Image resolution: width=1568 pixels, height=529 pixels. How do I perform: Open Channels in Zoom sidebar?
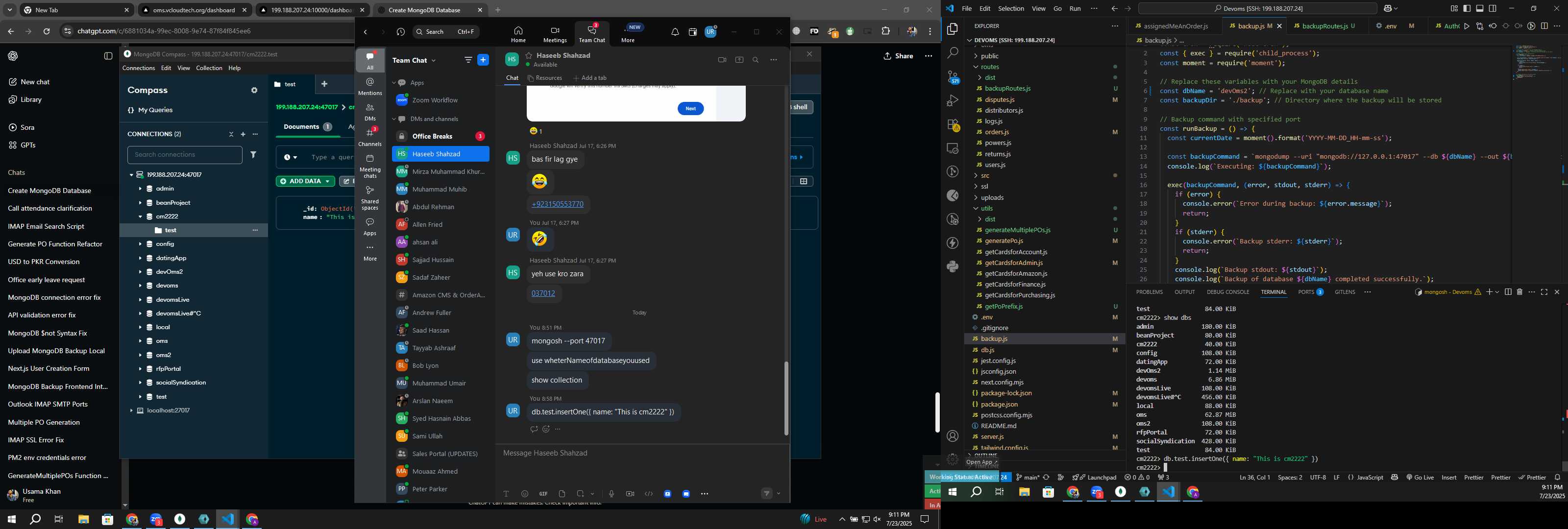click(x=370, y=137)
